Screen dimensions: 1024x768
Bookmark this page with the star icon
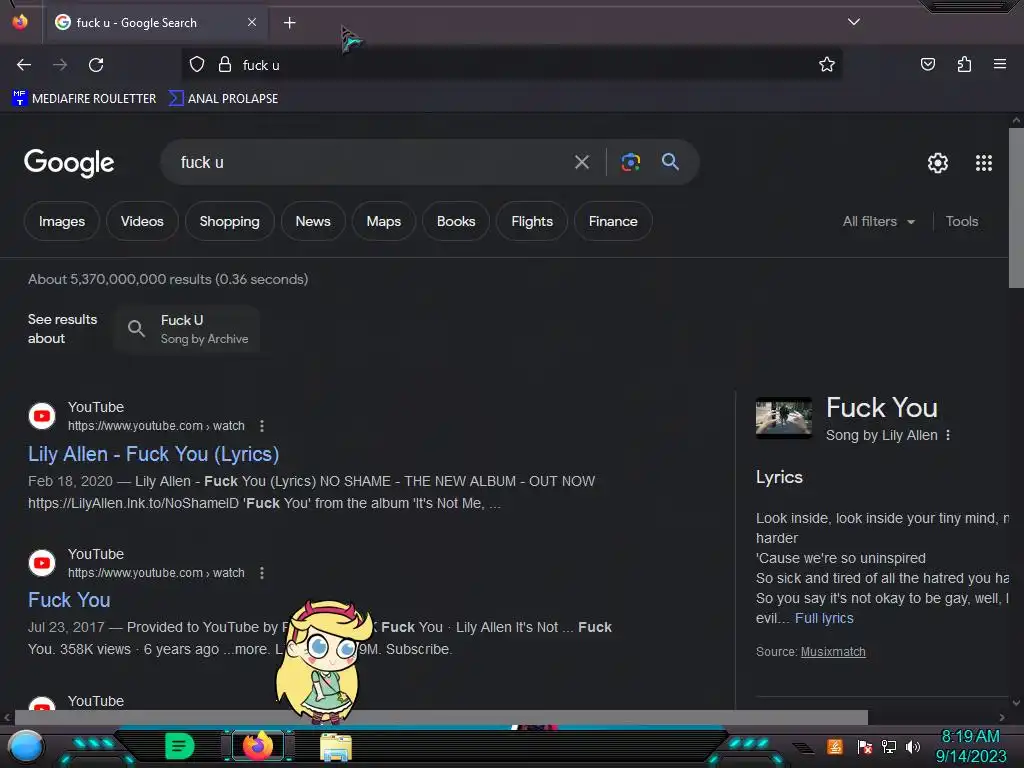[x=827, y=64]
